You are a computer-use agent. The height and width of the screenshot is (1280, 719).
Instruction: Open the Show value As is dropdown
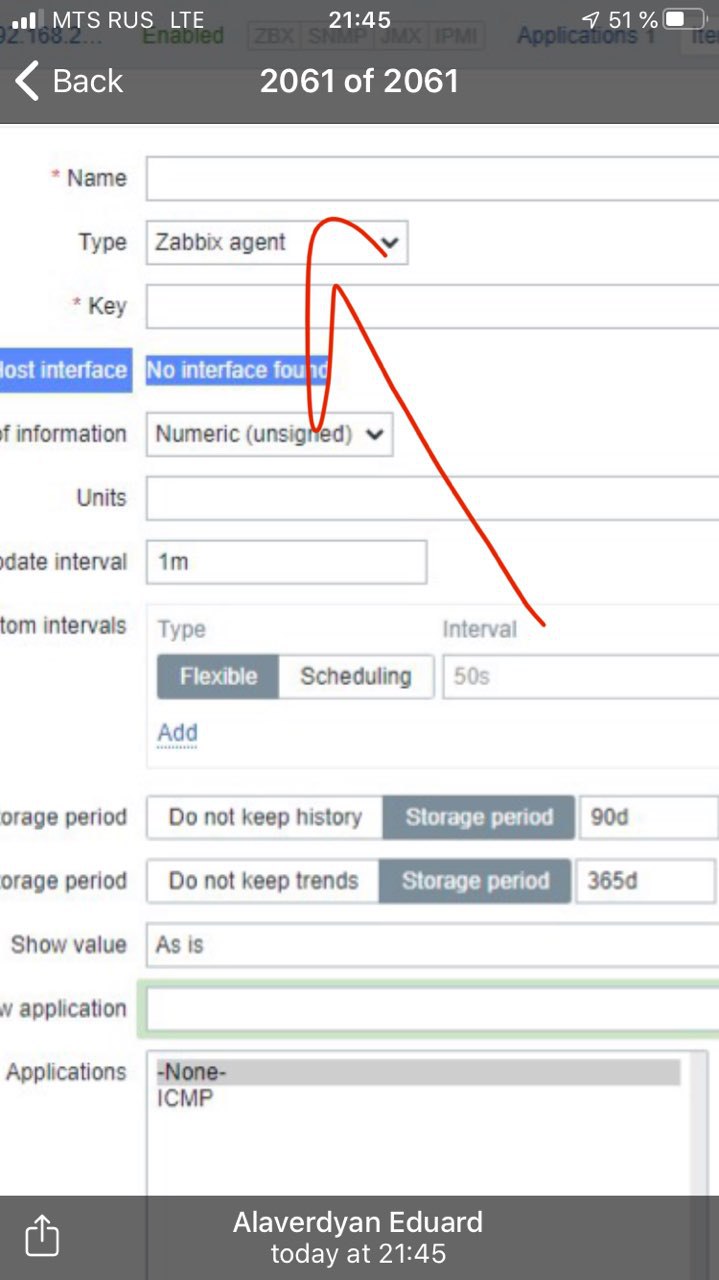tap(432, 945)
